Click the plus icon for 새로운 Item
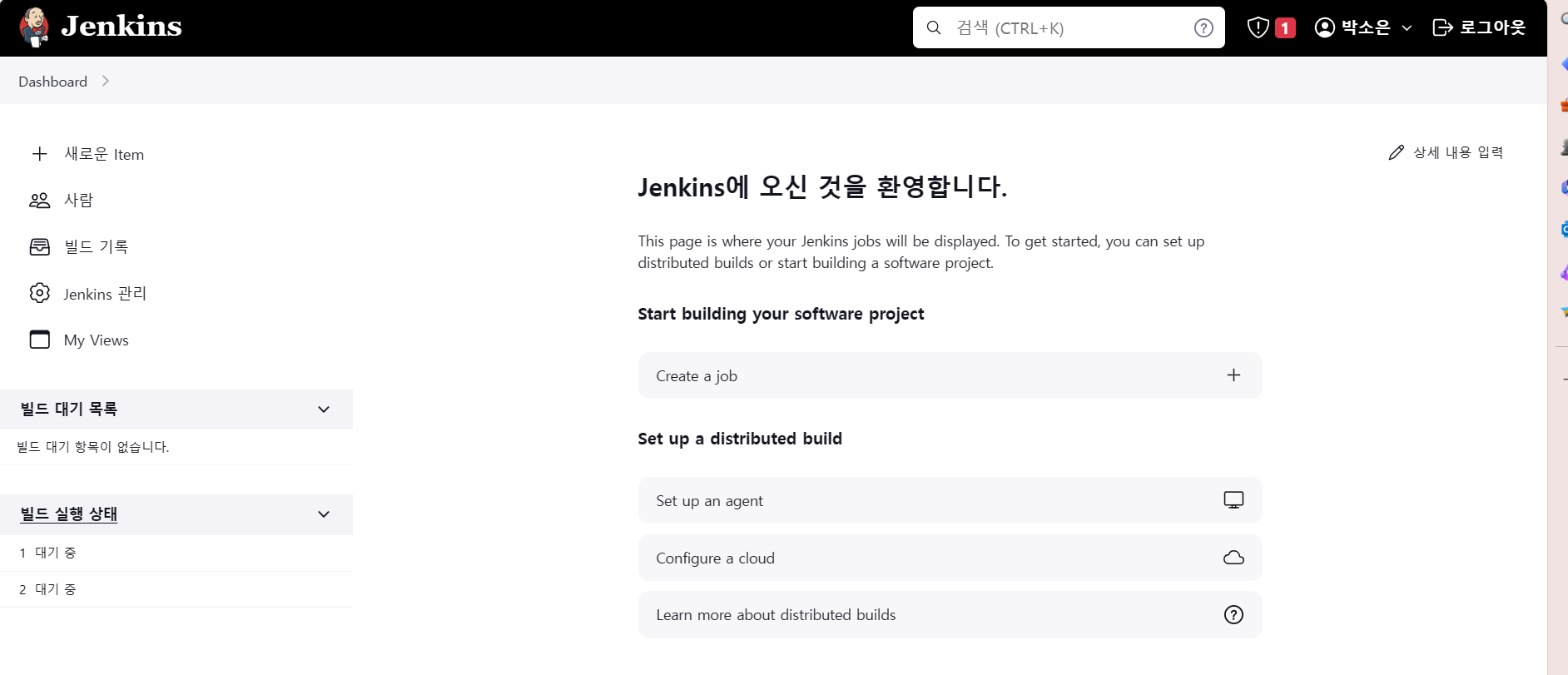 coord(39,154)
